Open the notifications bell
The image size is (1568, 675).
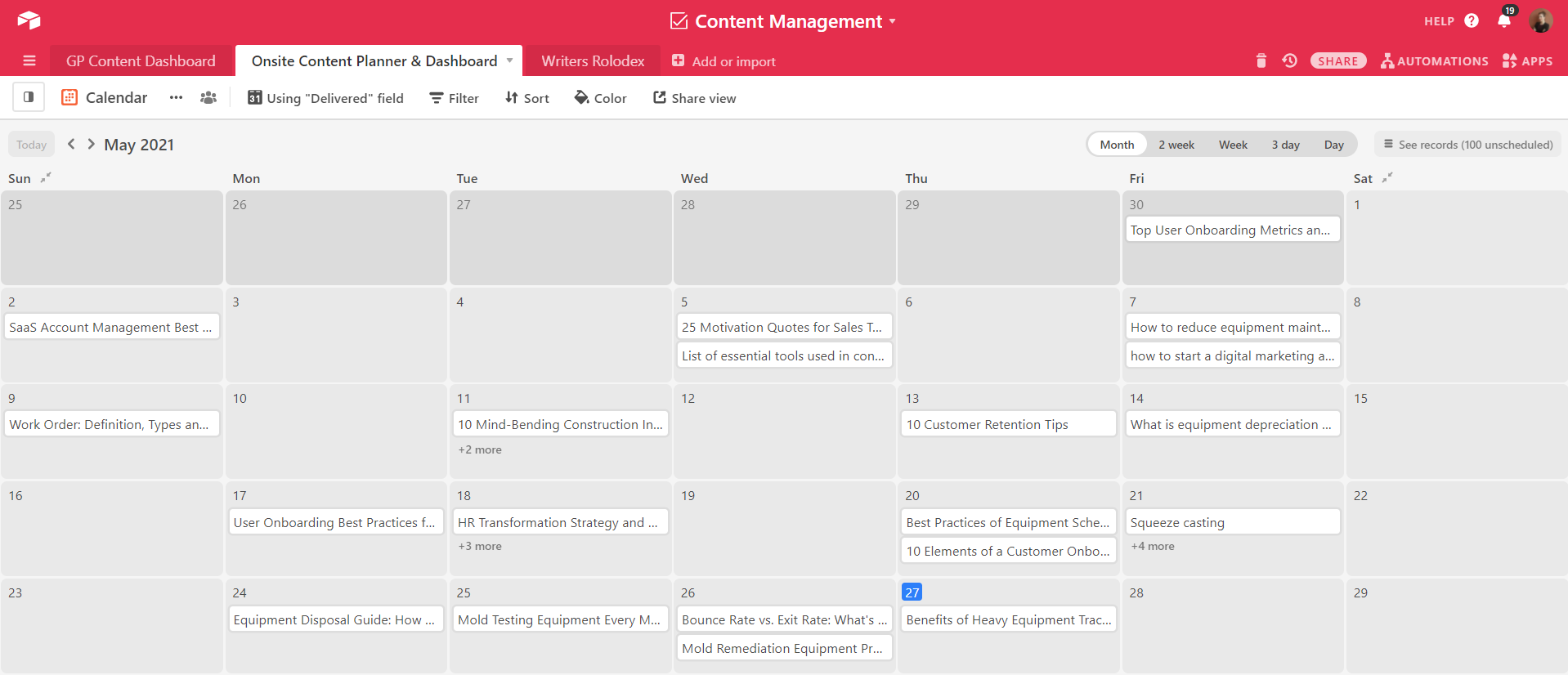(x=1503, y=21)
